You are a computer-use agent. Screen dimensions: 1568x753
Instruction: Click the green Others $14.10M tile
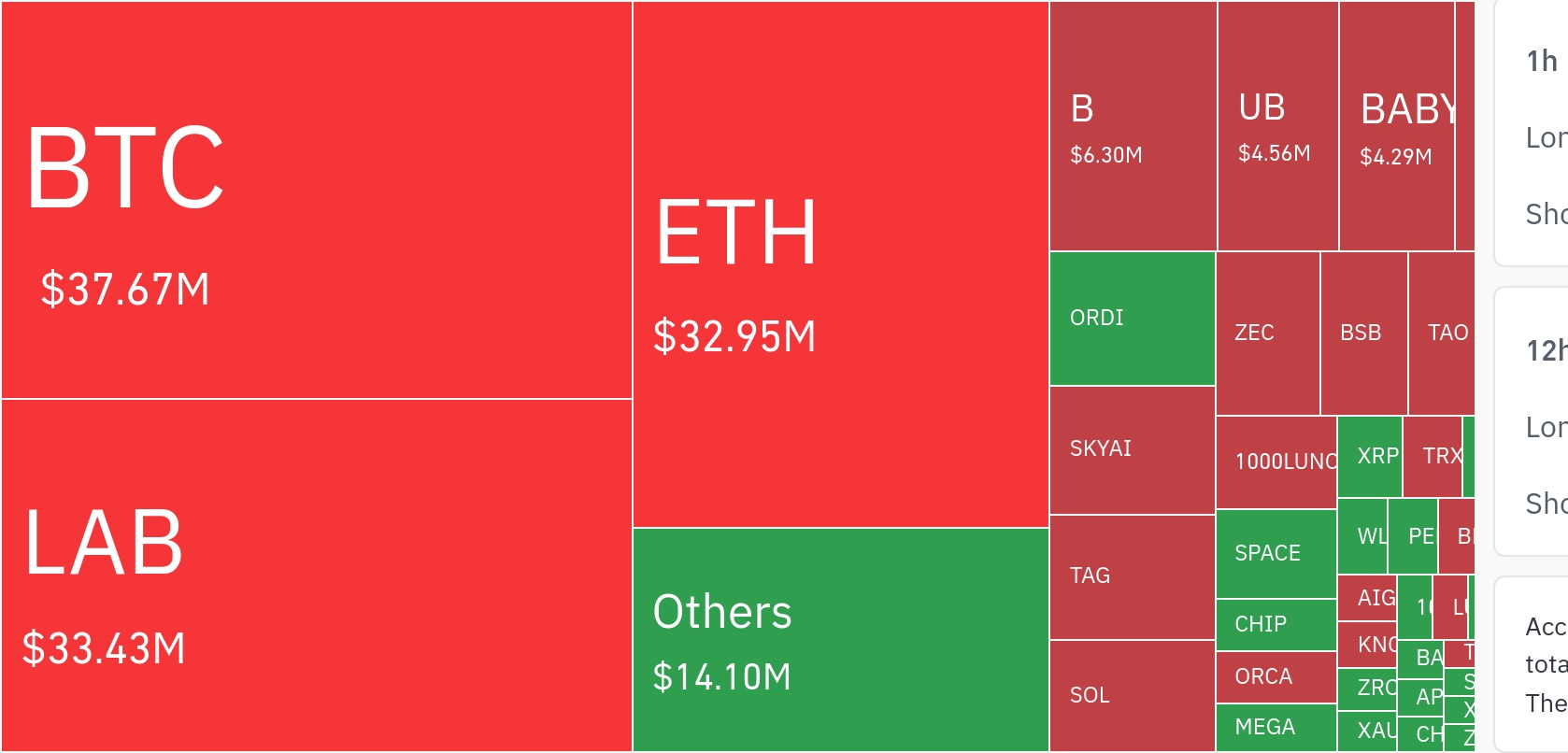pyautogui.click(x=841, y=640)
